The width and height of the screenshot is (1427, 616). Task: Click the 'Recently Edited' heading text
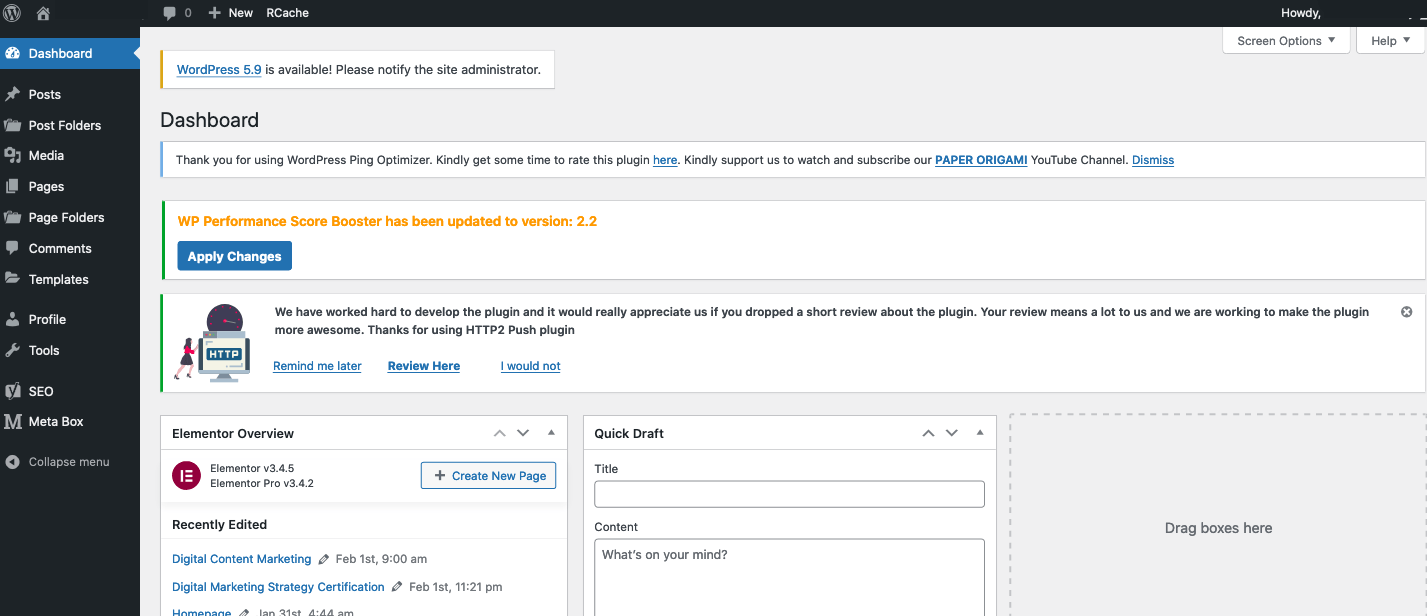click(x=219, y=524)
